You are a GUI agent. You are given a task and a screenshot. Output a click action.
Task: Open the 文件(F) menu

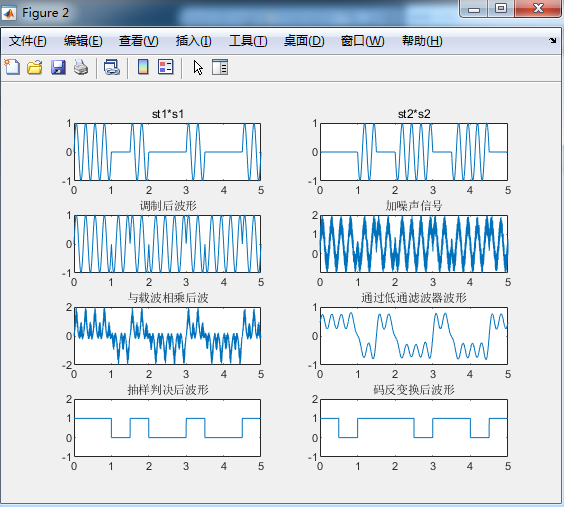[28, 41]
